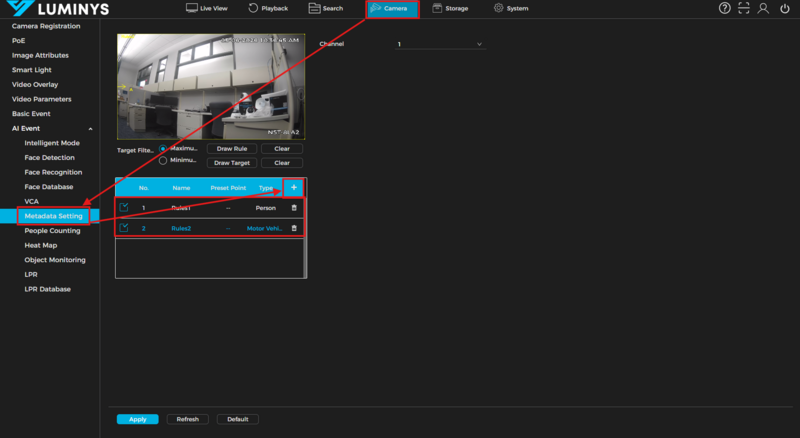The height and width of the screenshot is (438, 800).
Task: Open the help question mark icon
Action: pyautogui.click(x=724, y=8)
